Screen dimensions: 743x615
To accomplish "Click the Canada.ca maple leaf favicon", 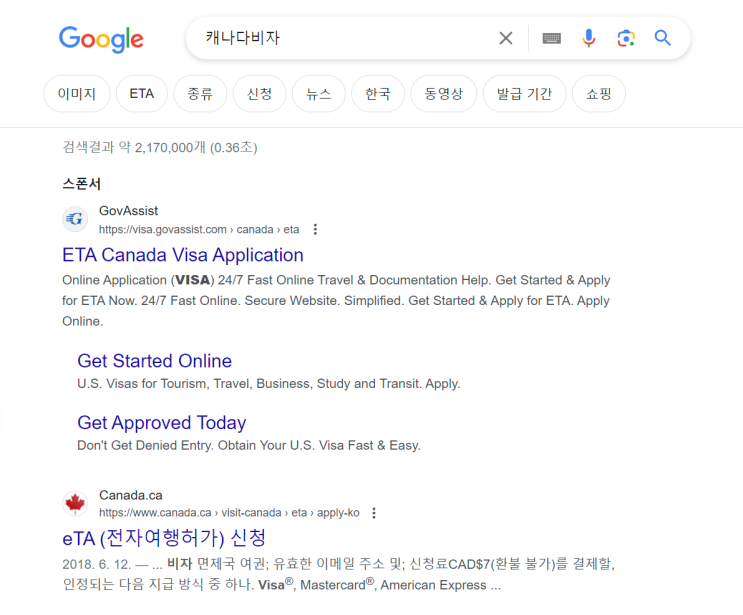I will pos(75,503).
